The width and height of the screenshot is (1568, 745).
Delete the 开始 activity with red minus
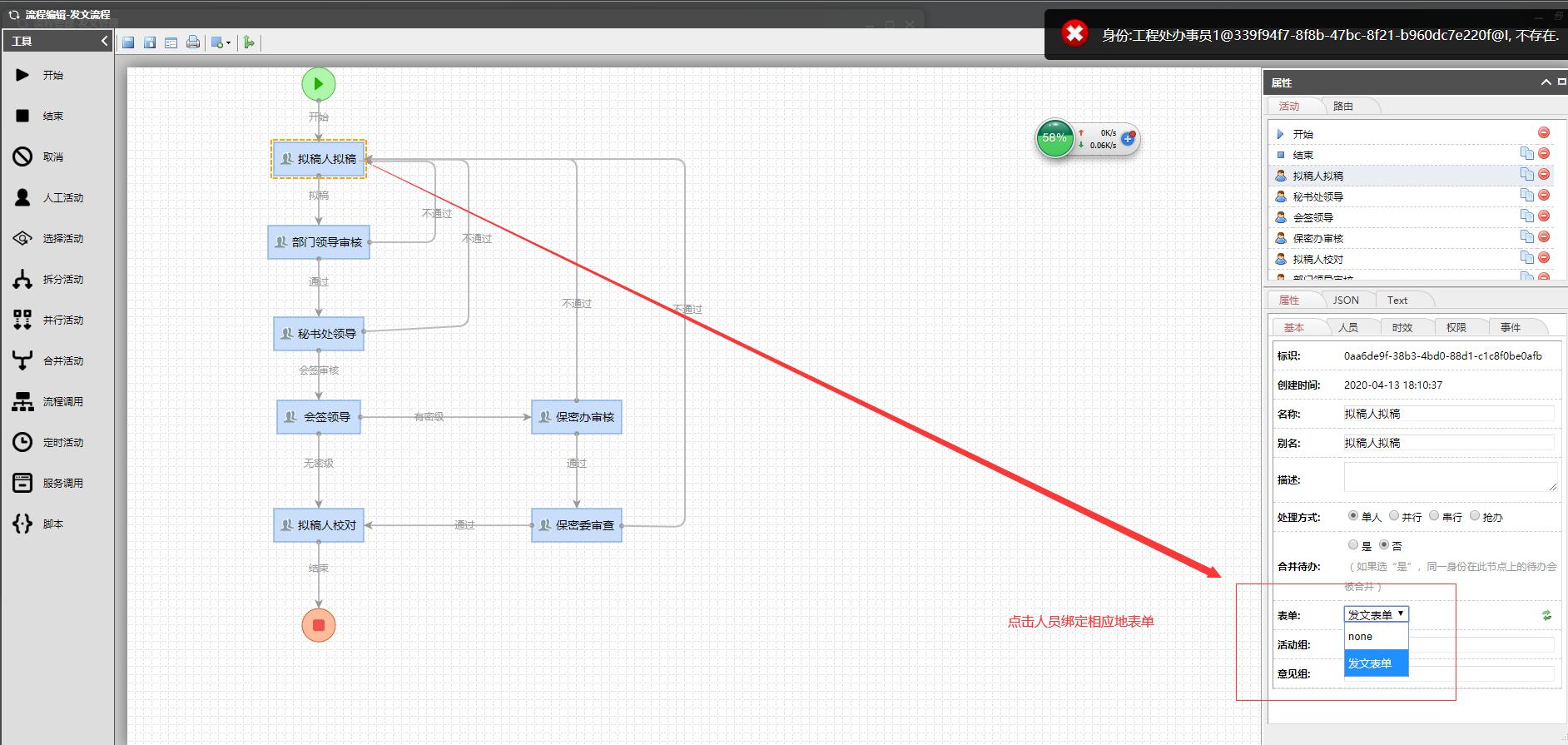coord(1544,132)
